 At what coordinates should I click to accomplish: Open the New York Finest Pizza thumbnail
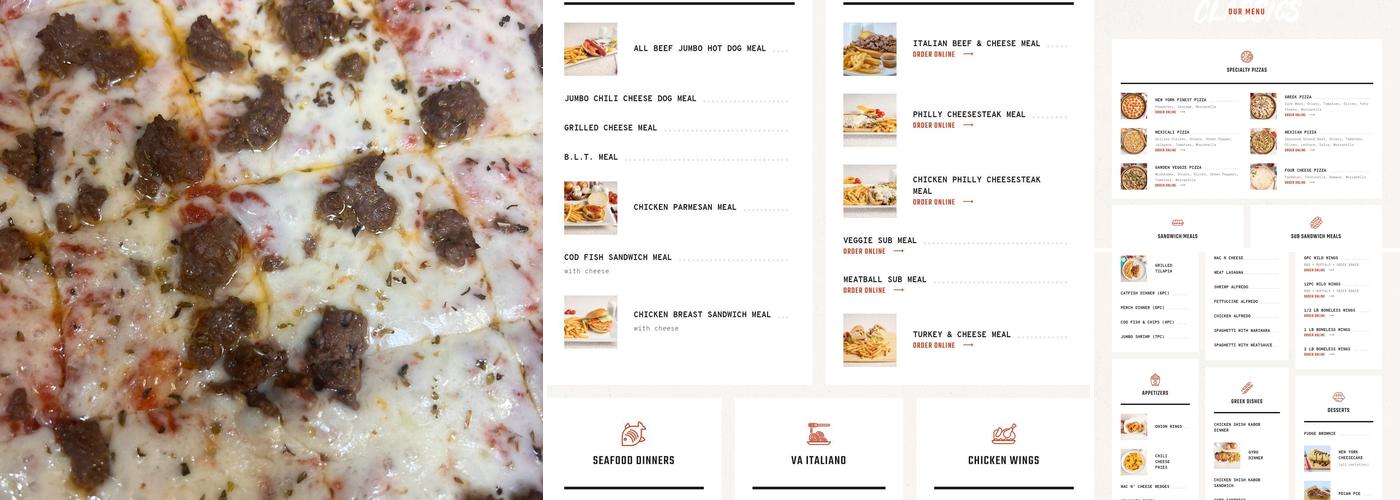click(1134, 106)
